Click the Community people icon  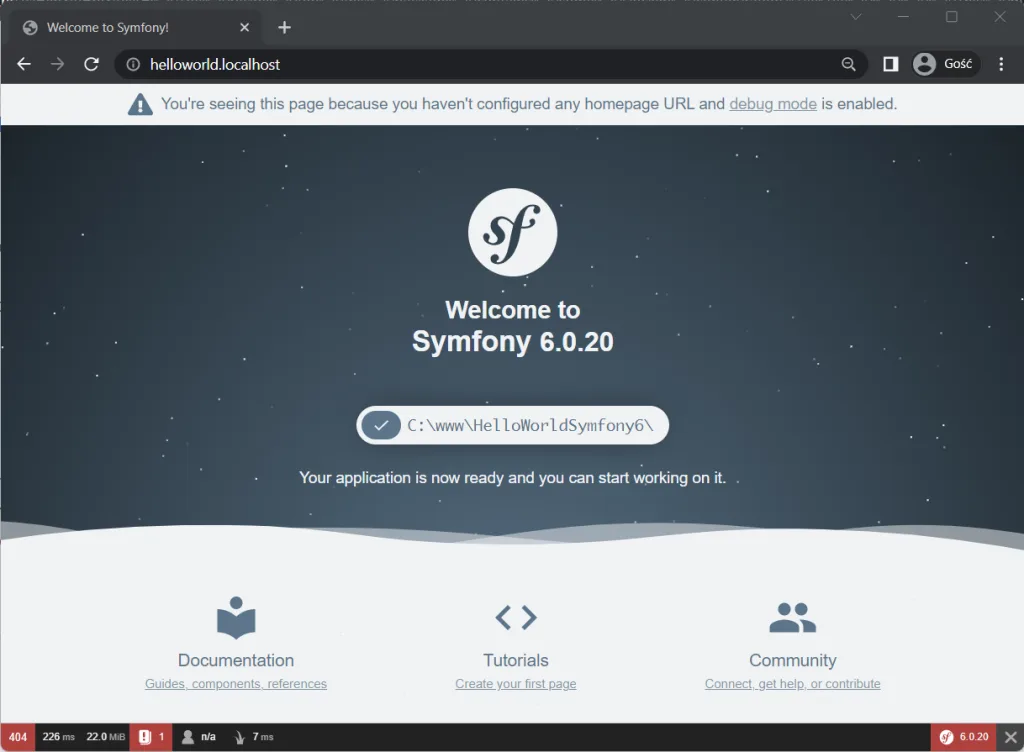pos(793,618)
